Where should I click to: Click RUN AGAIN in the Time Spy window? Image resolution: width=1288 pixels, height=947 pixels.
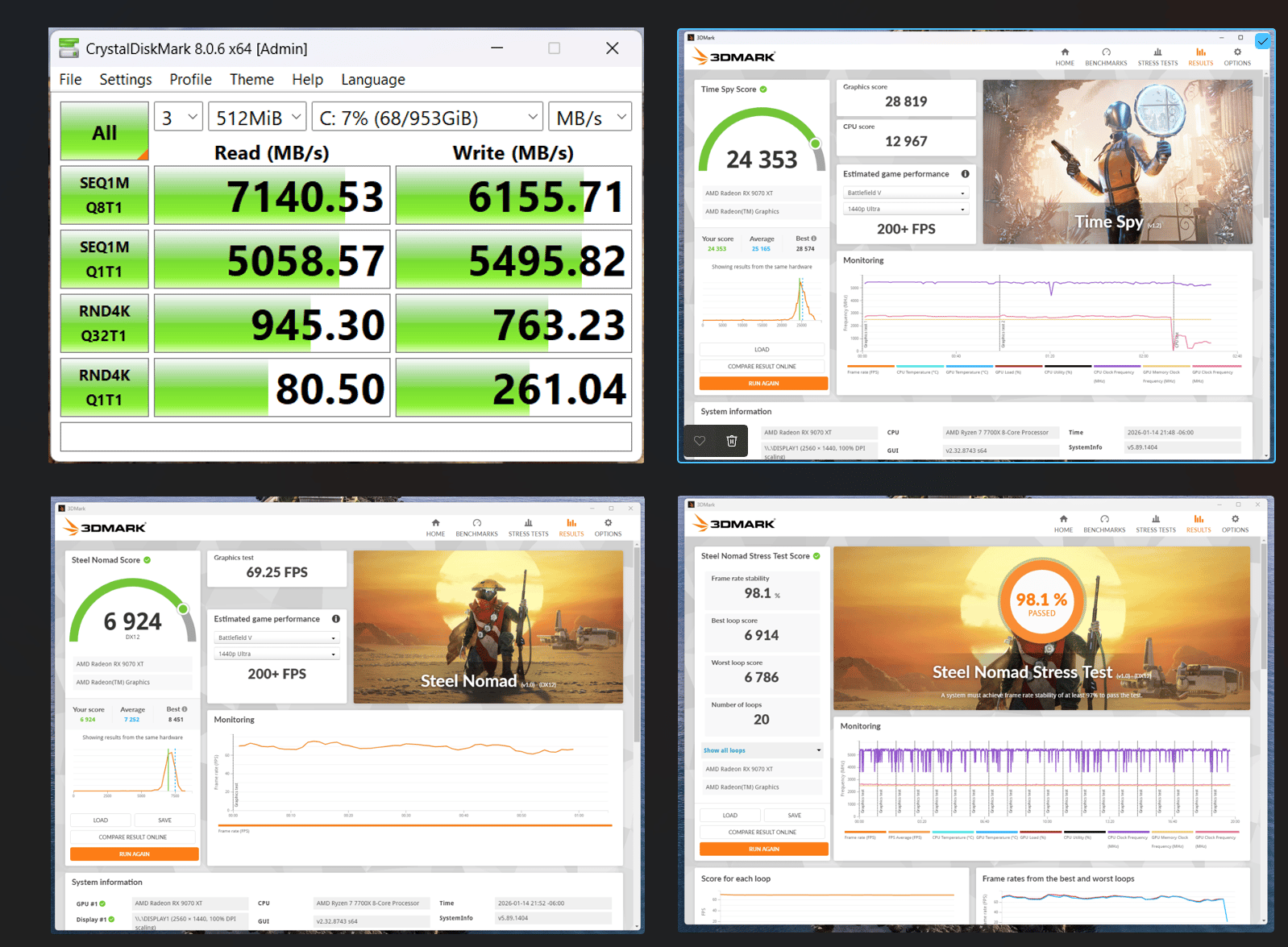pyautogui.click(x=763, y=384)
